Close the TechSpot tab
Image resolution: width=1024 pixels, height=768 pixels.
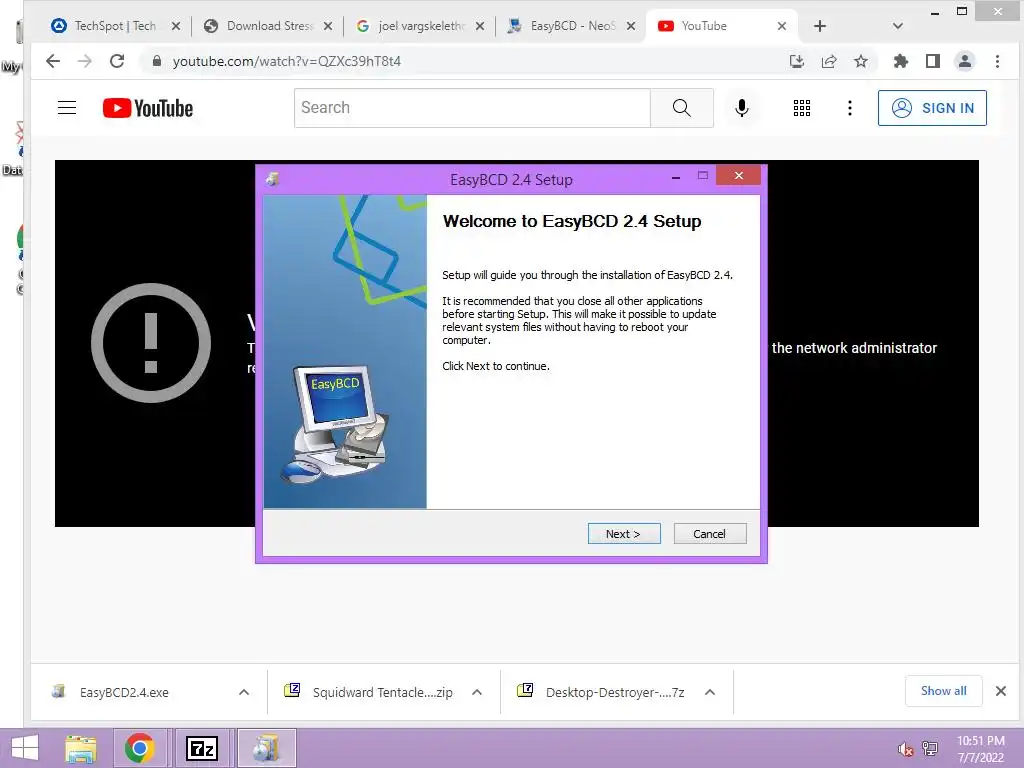tap(176, 26)
